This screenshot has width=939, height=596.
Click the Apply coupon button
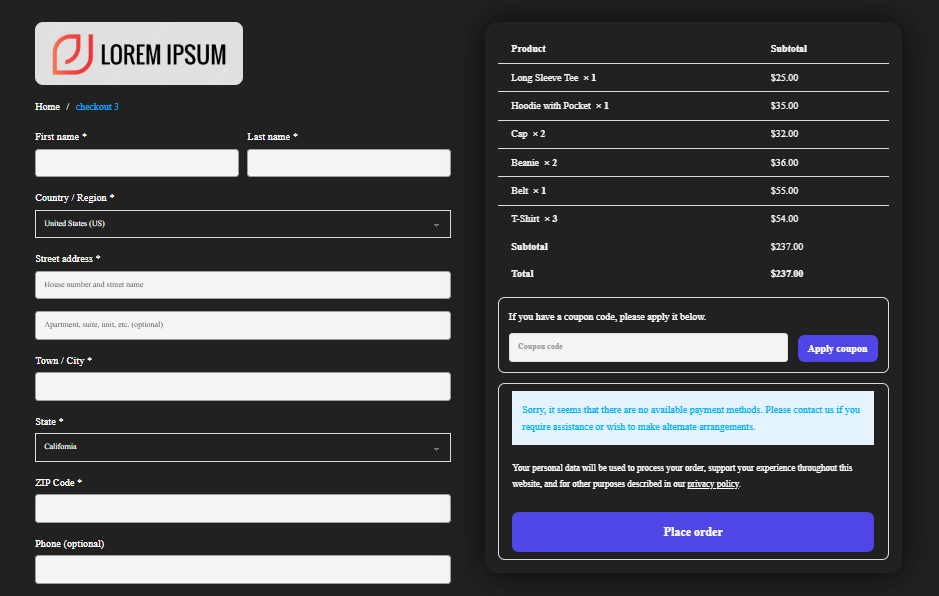point(837,349)
